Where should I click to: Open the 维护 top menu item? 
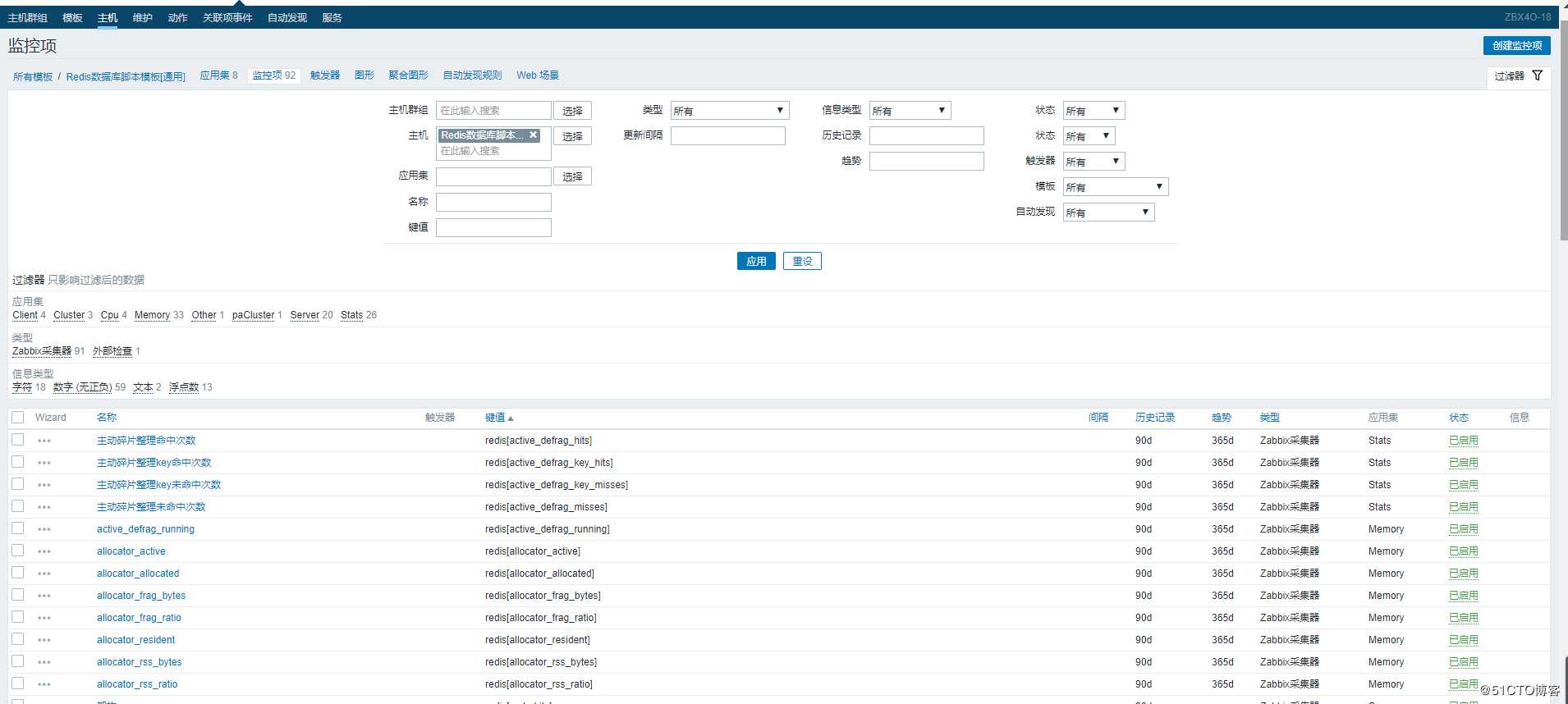[x=142, y=17]
